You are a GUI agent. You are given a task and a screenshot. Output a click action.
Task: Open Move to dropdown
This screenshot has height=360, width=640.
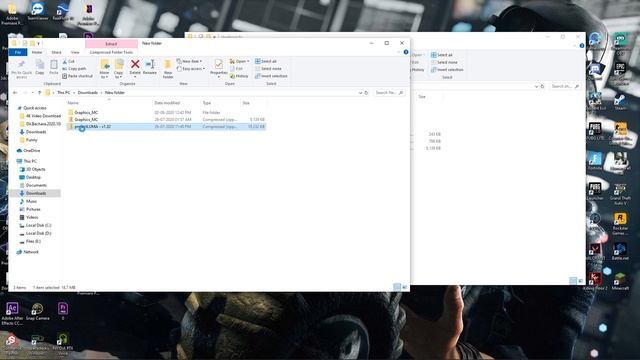click(x=104, y=69)
